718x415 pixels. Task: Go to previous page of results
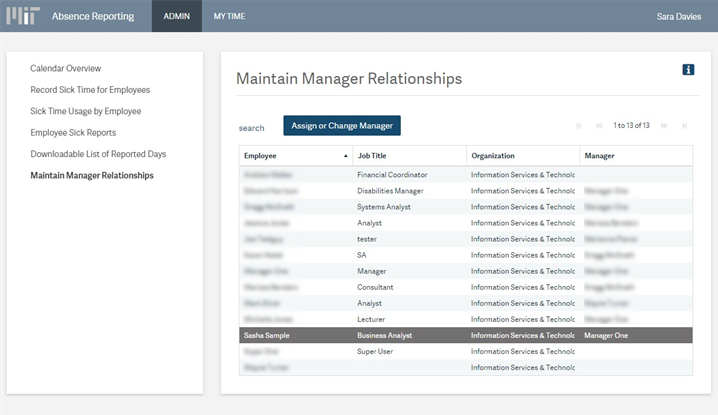599,126
